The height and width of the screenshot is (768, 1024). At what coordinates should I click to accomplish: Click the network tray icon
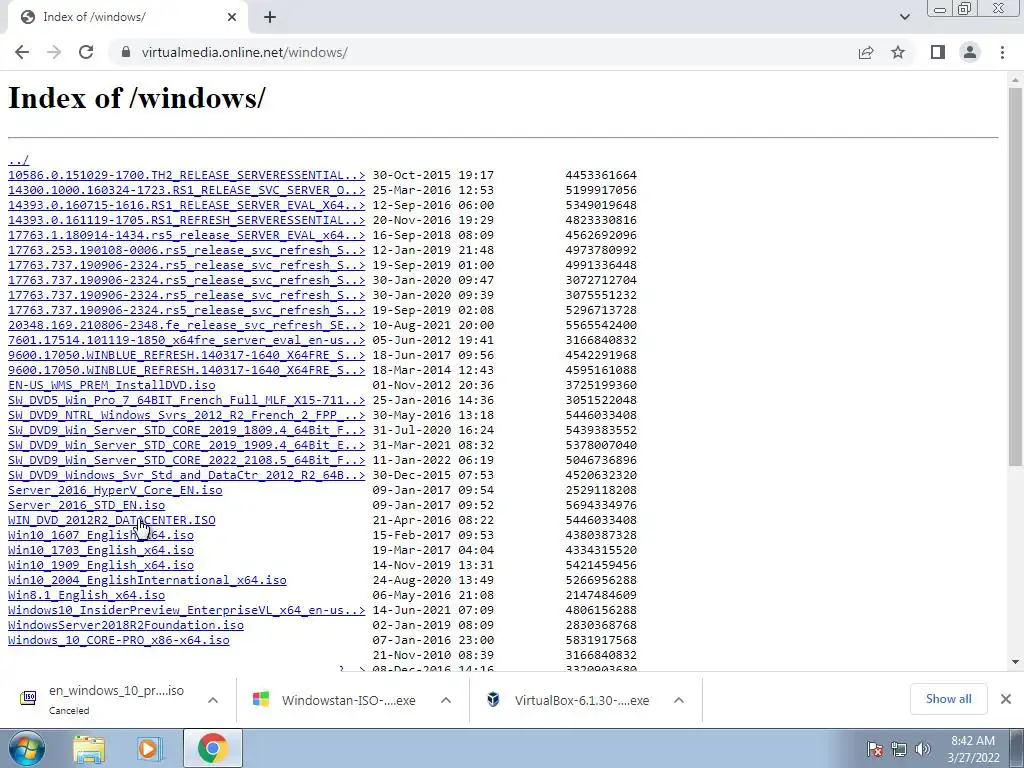click(x=899, y=748)
